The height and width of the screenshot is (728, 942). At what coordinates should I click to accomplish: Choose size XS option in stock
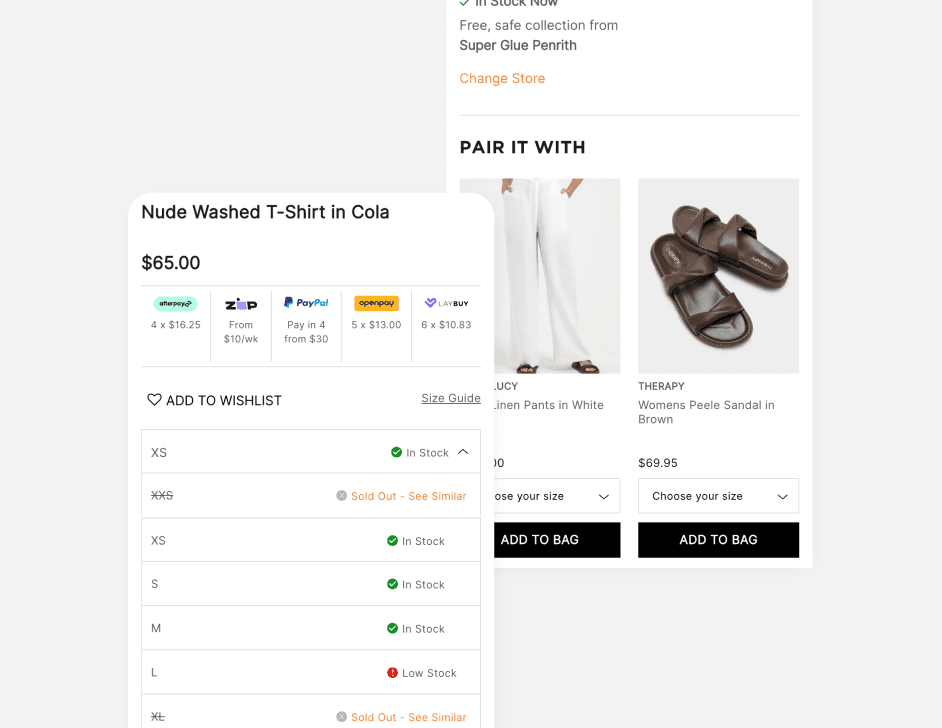[311, 540]
